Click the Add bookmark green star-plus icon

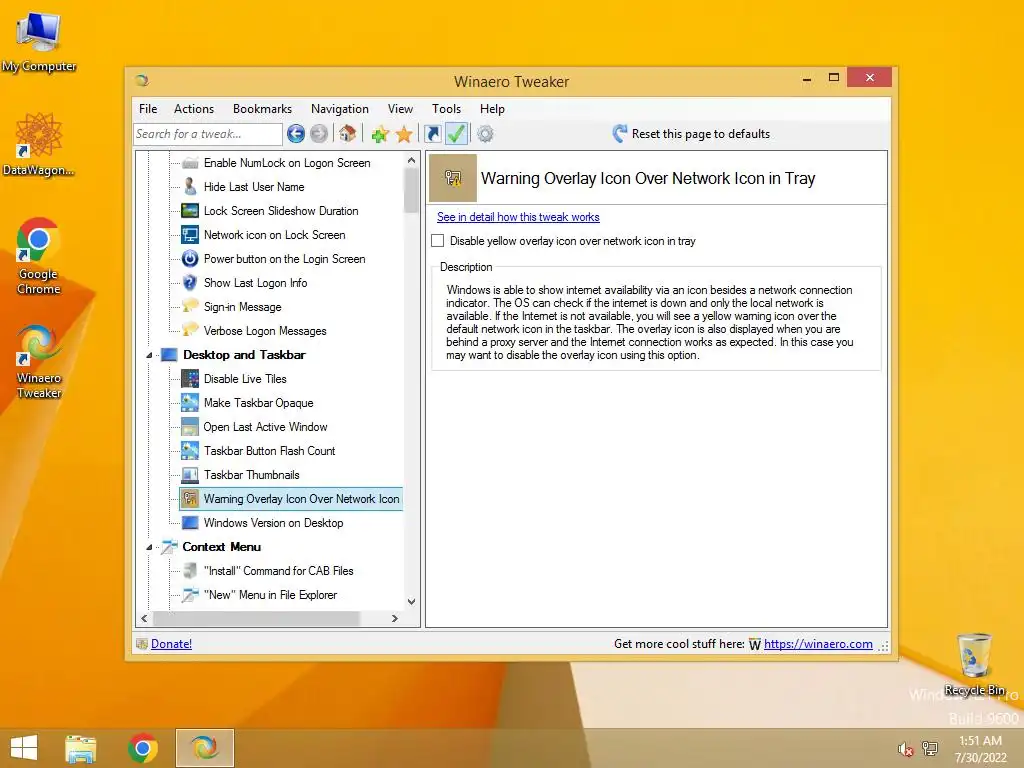(x=380, y=134)
